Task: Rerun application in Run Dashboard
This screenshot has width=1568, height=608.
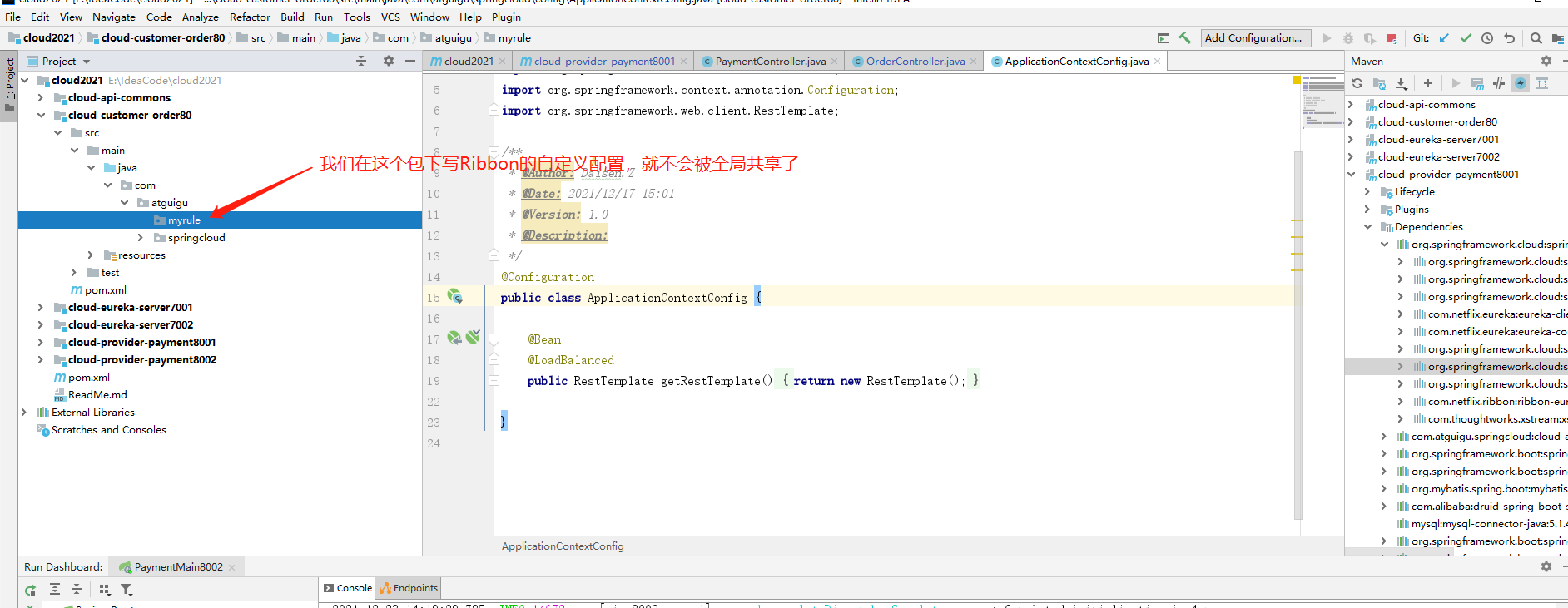Action: coord(30,590)
